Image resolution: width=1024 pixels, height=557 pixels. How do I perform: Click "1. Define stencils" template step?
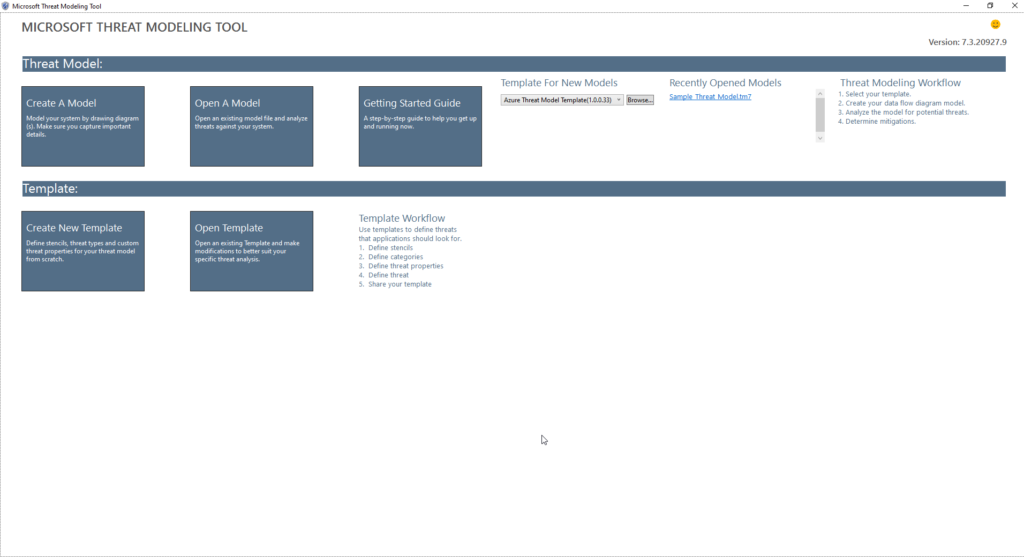point(385,248)
